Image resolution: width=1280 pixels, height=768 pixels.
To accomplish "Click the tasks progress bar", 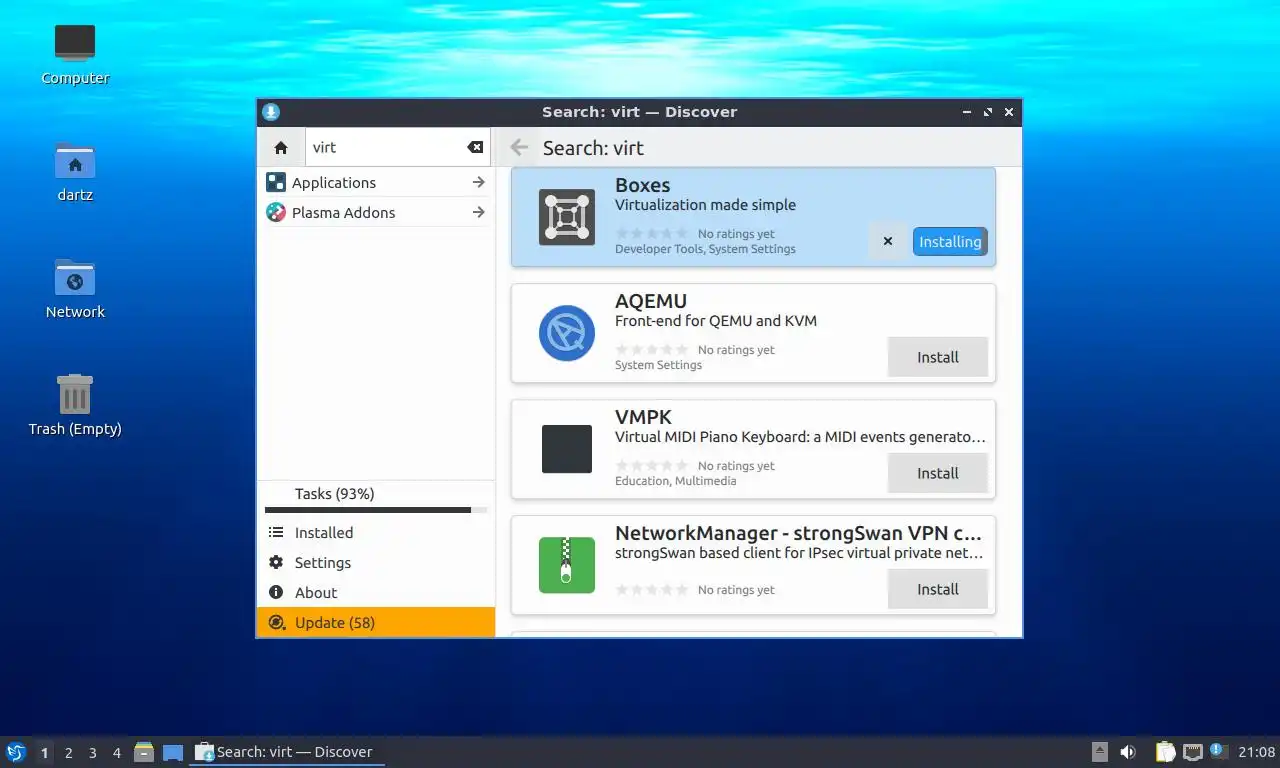I will (376, 510).
